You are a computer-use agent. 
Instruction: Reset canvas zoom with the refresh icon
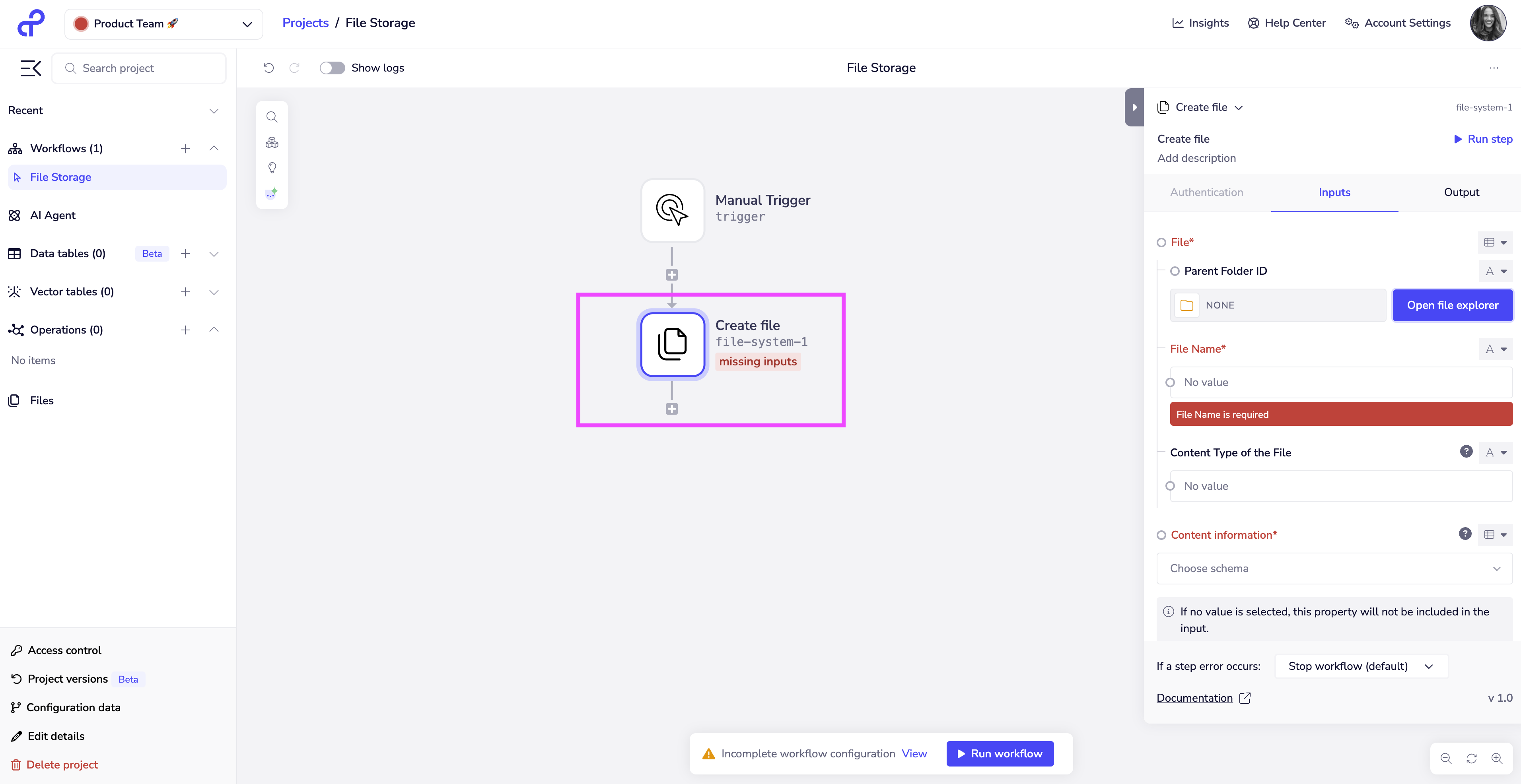click(1471, 758)
